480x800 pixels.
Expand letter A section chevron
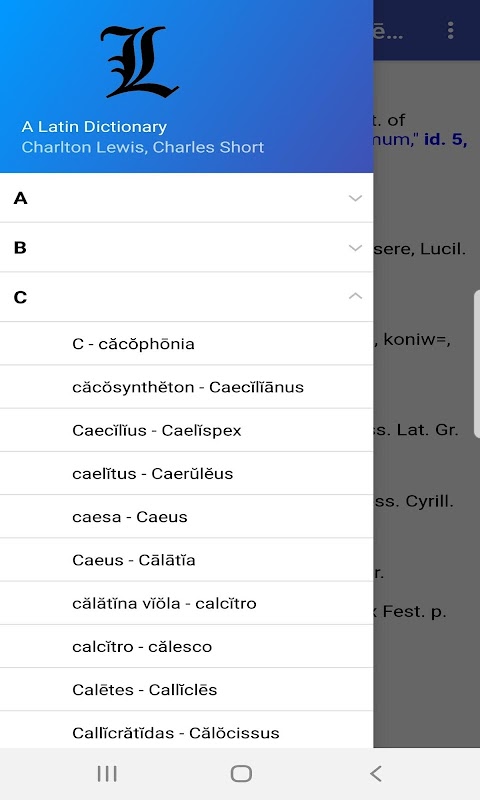pos(356,198)
